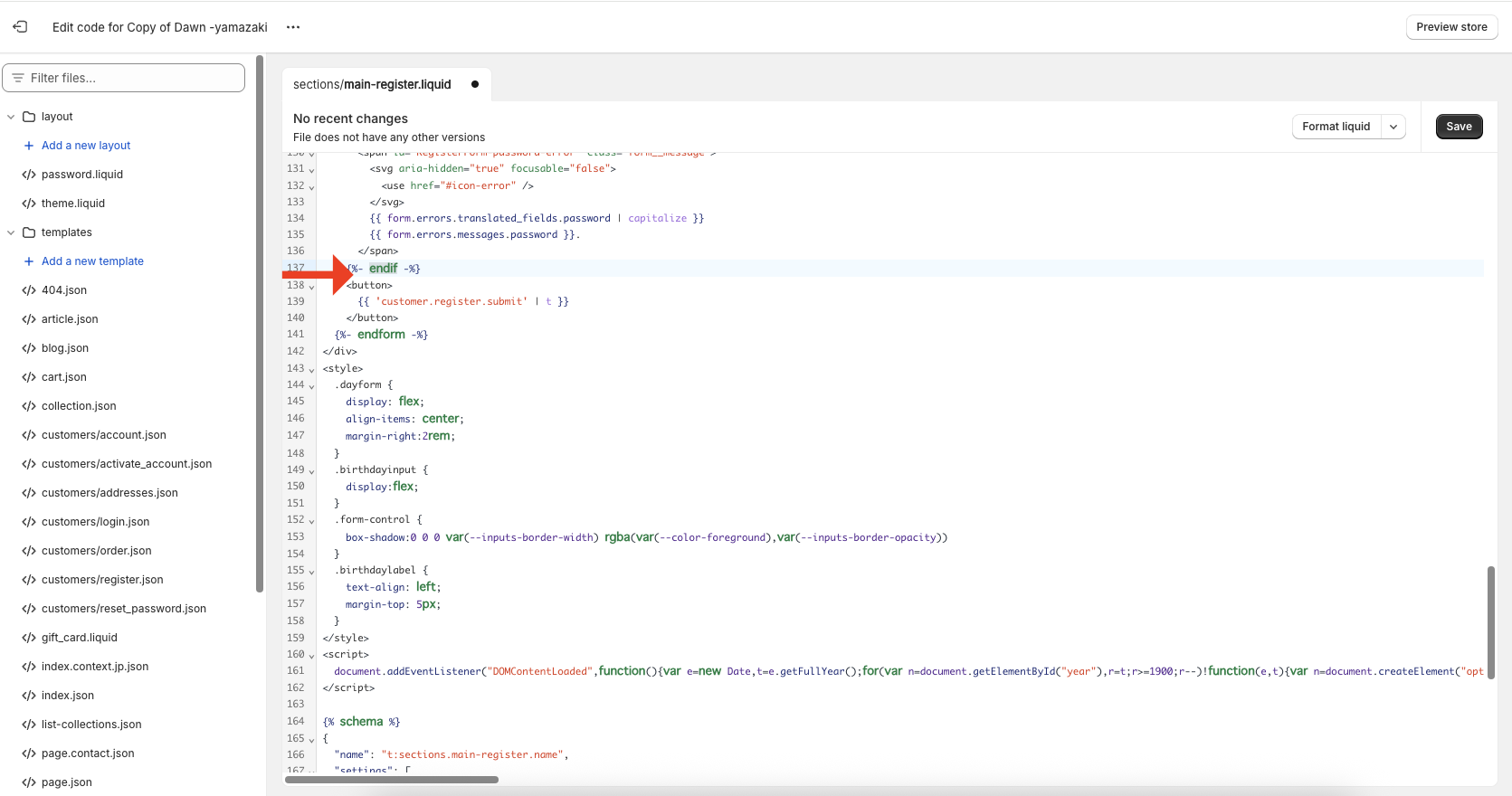The image size is (1512, 796).
Task: Click the code icon of index.context.jp.json
Action: (x=29, y=667)
